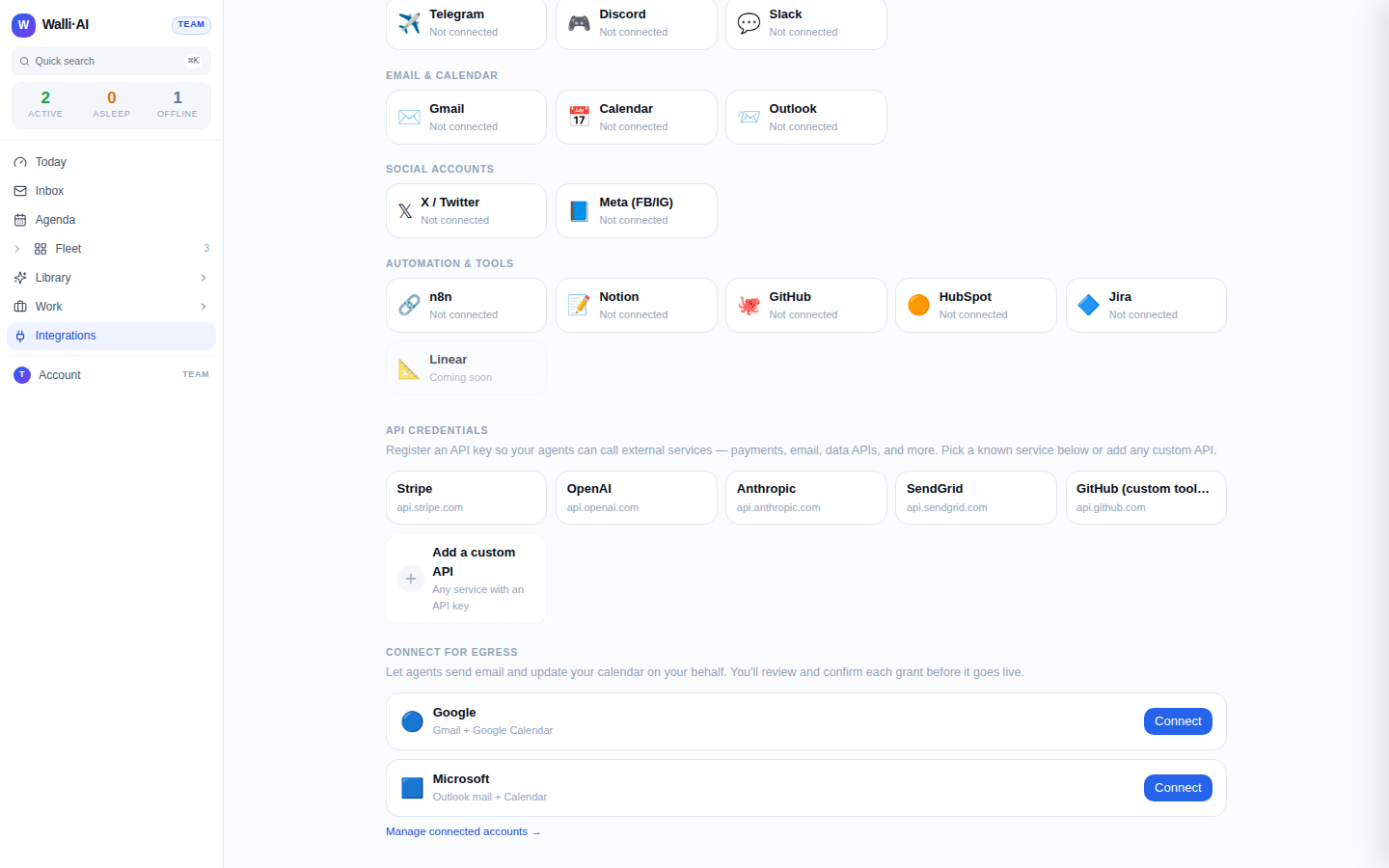Click the Meta (FB/IG) blue book icon

(579, 211)
